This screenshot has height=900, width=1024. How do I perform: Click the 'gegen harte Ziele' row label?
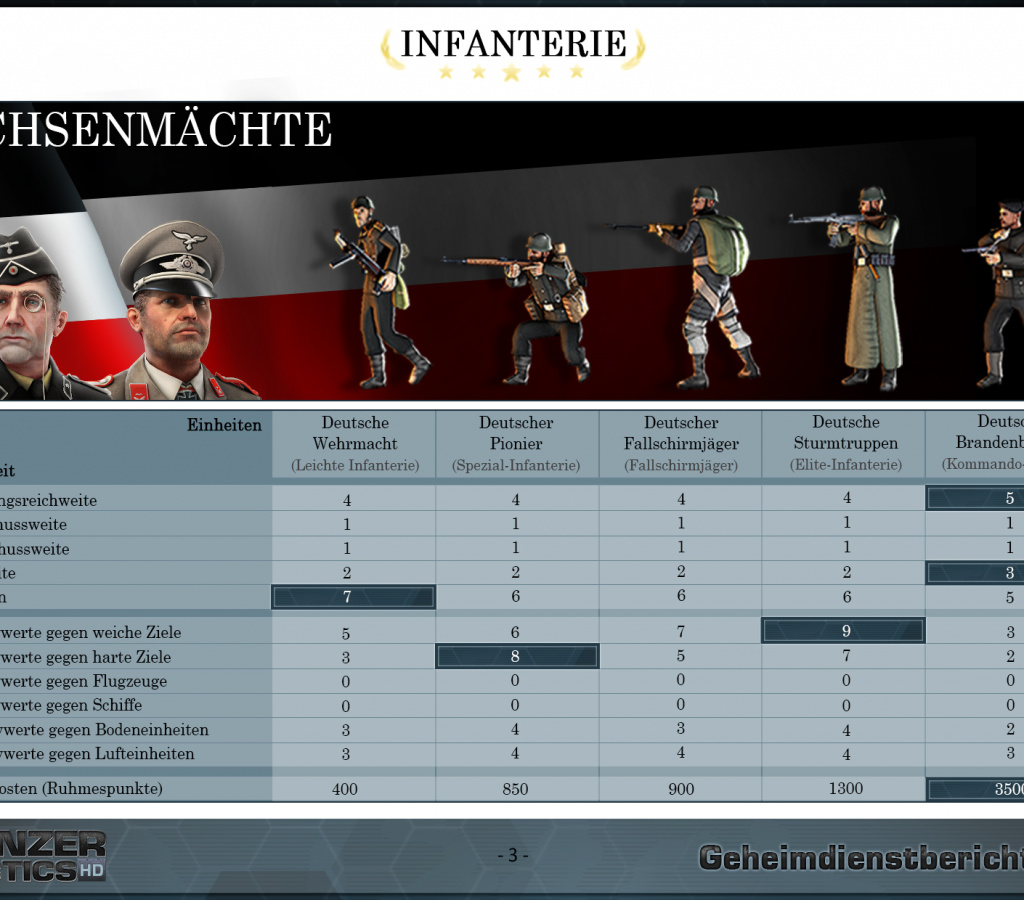86,657
